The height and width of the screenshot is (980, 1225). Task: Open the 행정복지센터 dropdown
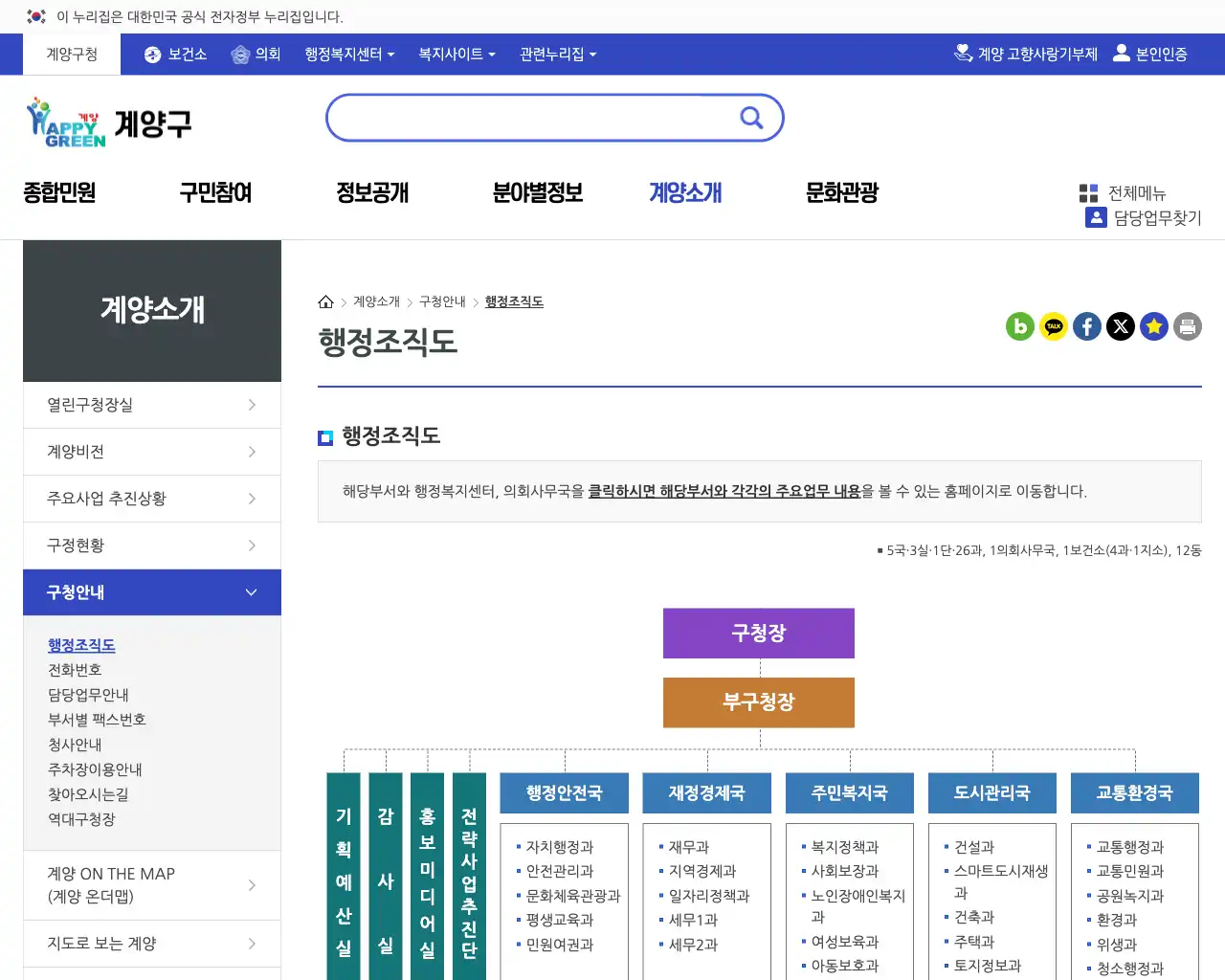(346, 54)
